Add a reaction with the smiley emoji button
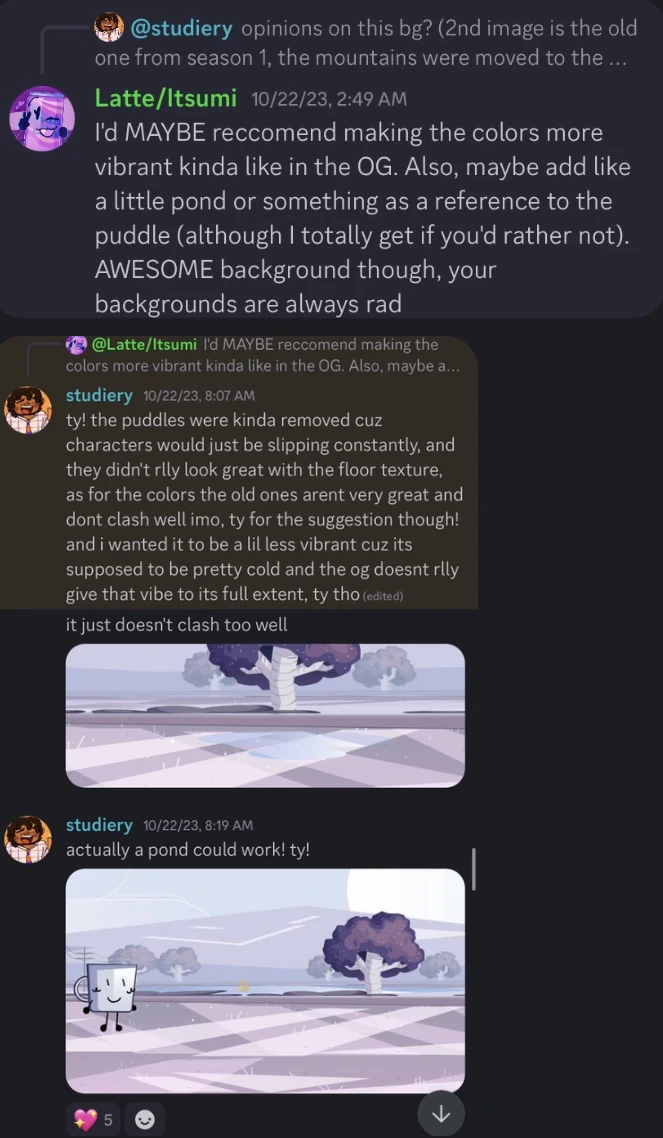The height and width of the screenshot is (1138, 663). pyautogui.click(x=145, y=1120)
